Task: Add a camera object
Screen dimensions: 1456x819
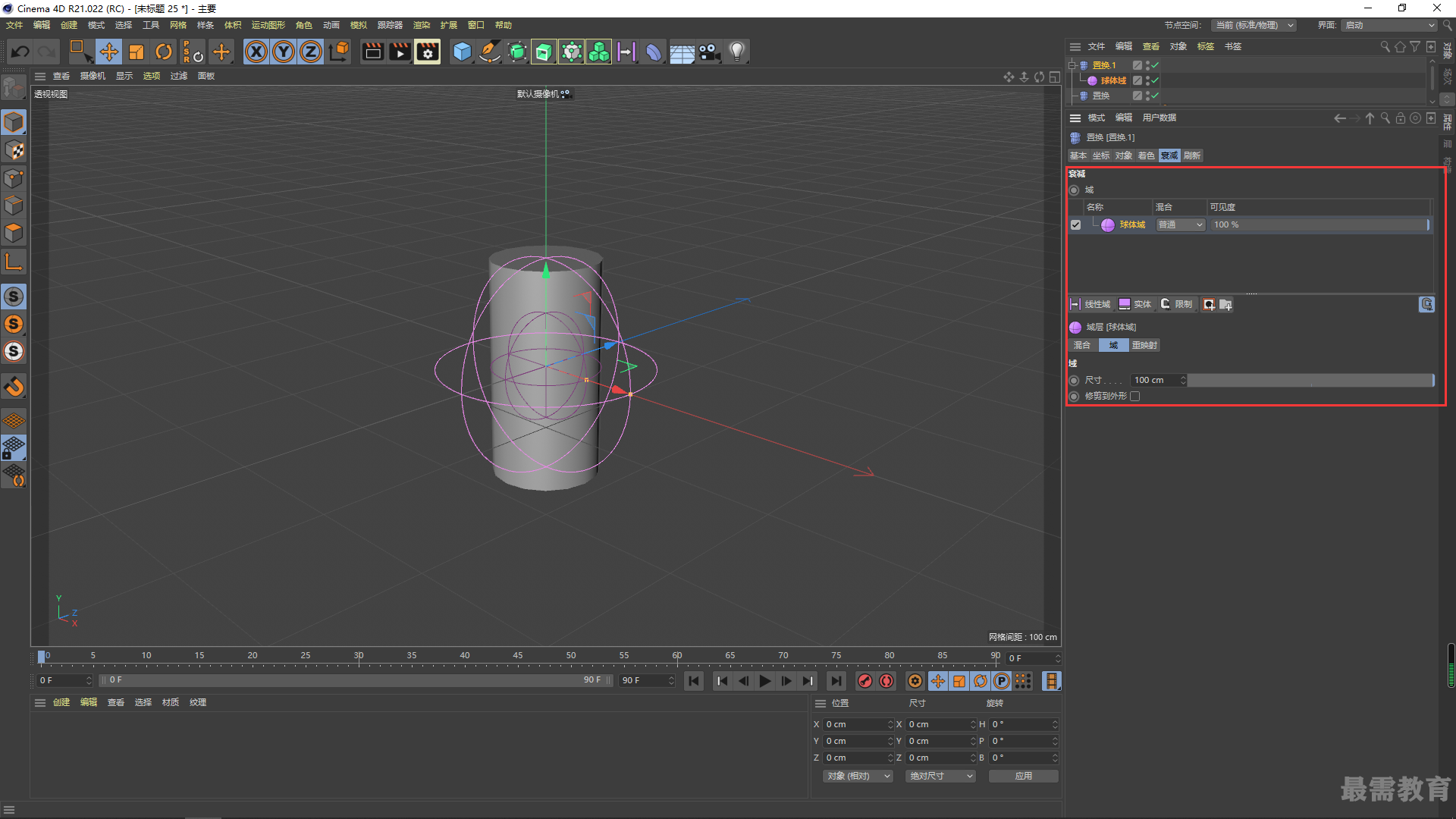Action: 709,52
